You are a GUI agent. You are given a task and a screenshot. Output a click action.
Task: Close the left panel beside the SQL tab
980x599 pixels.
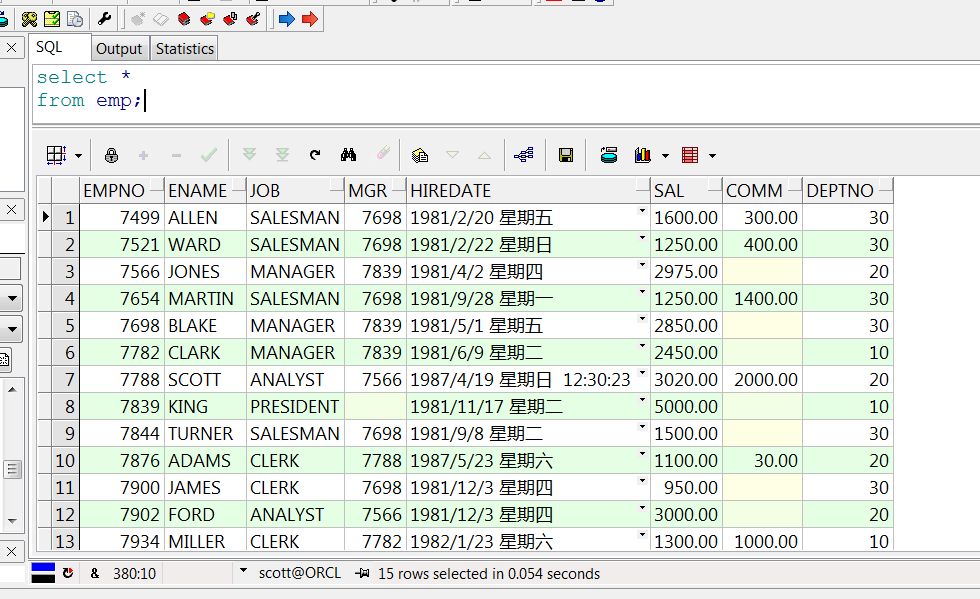[x=11, y=47]
